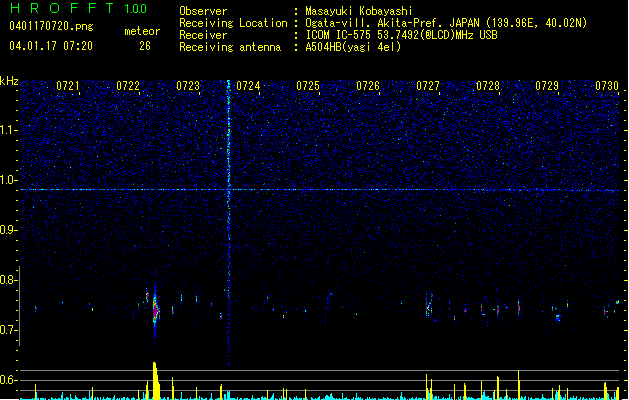Image resolution: width=629 pixels, height=400 pixels.
Task: Click the 'Receiver' label
Action: [x=203, y=35]
